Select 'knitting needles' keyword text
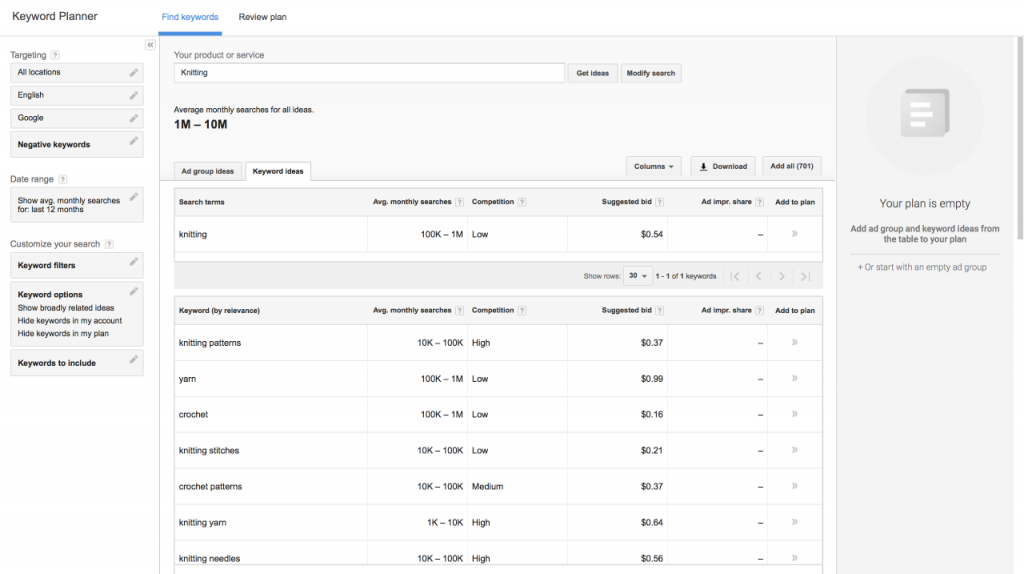 (x=210, y=558)
